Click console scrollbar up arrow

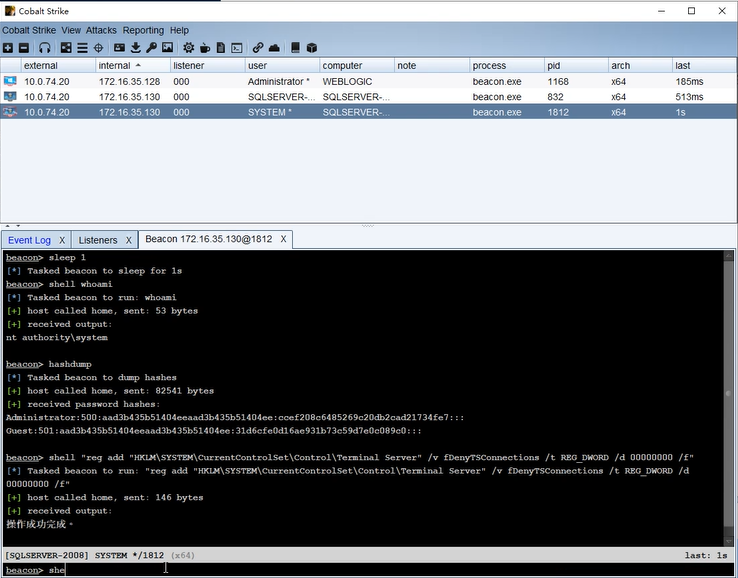click(728, 256)
